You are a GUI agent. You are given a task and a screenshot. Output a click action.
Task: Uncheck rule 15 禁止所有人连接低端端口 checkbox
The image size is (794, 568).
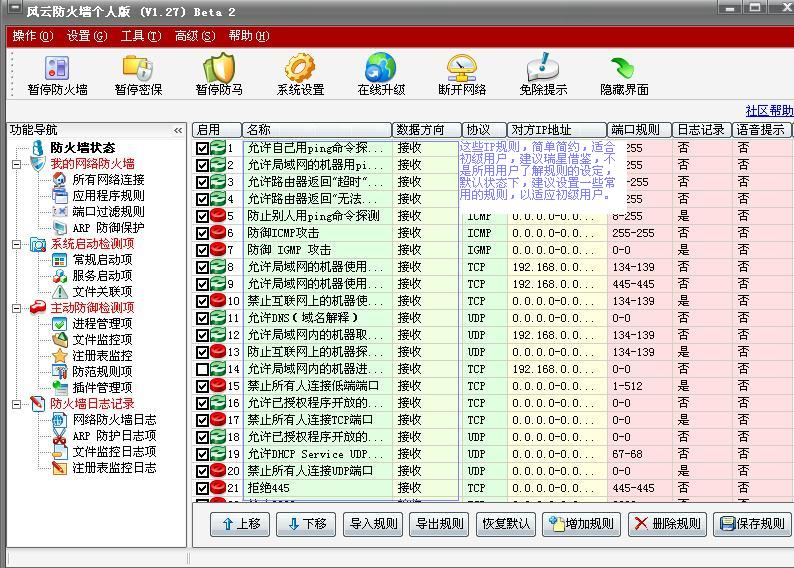click(202, 386)
